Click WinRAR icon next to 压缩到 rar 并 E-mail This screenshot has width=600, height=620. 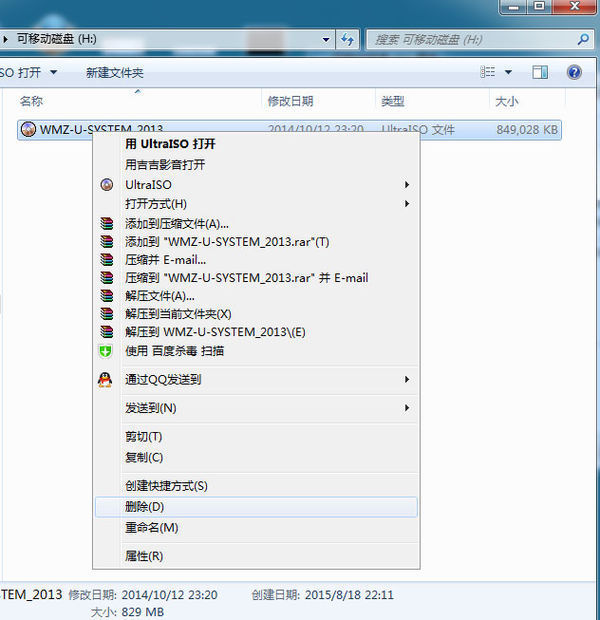coord(106,278)
